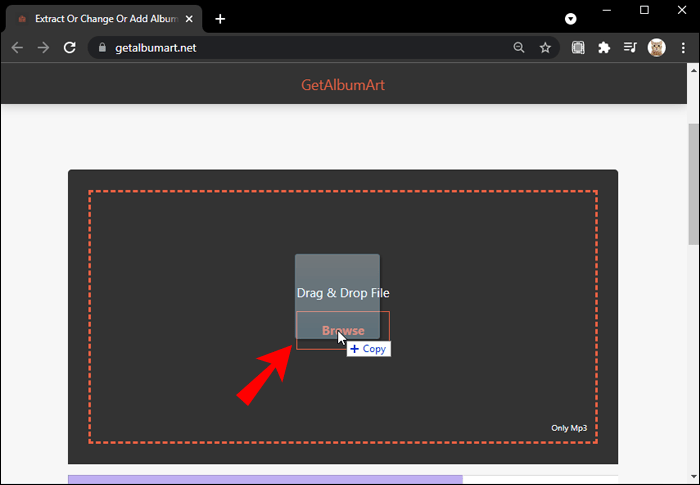This screenshot has width=700, height=485.
Task: Open the zoom magnifier in address bar
Action: (519, 48)
